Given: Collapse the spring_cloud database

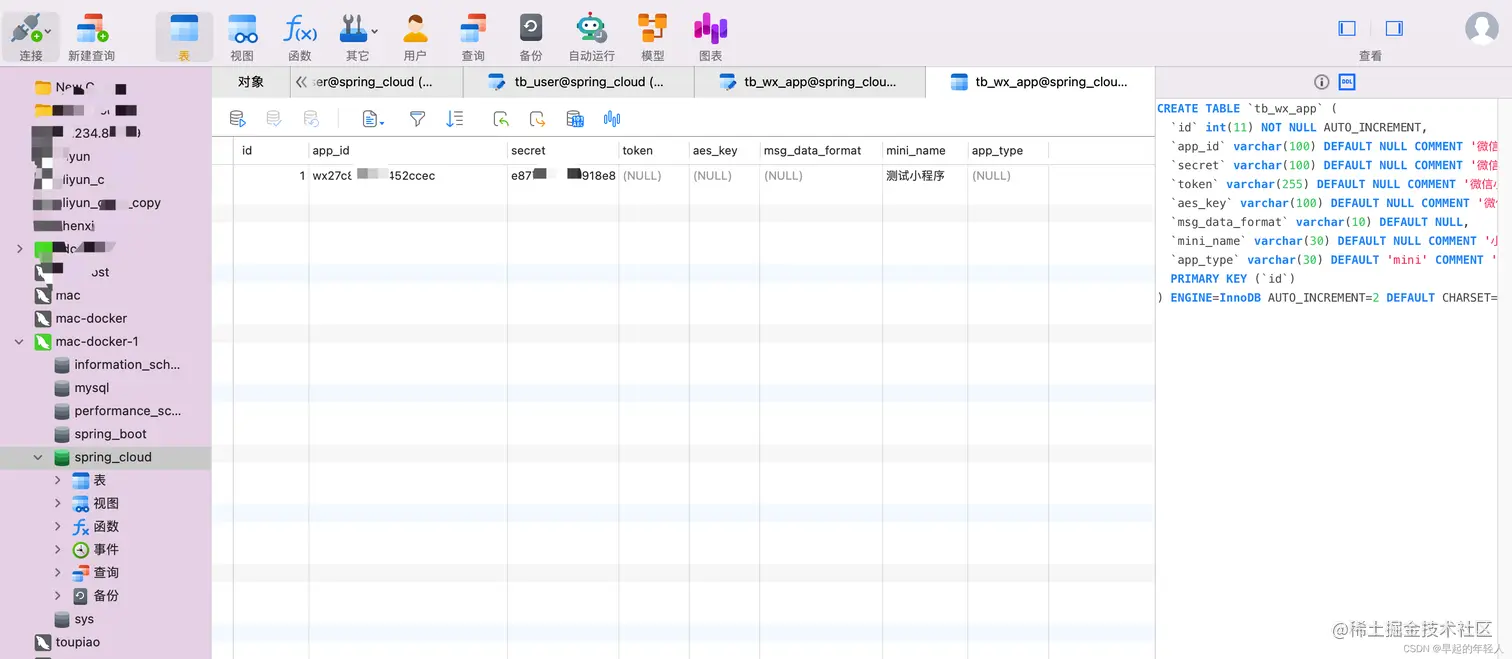Looking at the screenshot, I should point(38,457).
